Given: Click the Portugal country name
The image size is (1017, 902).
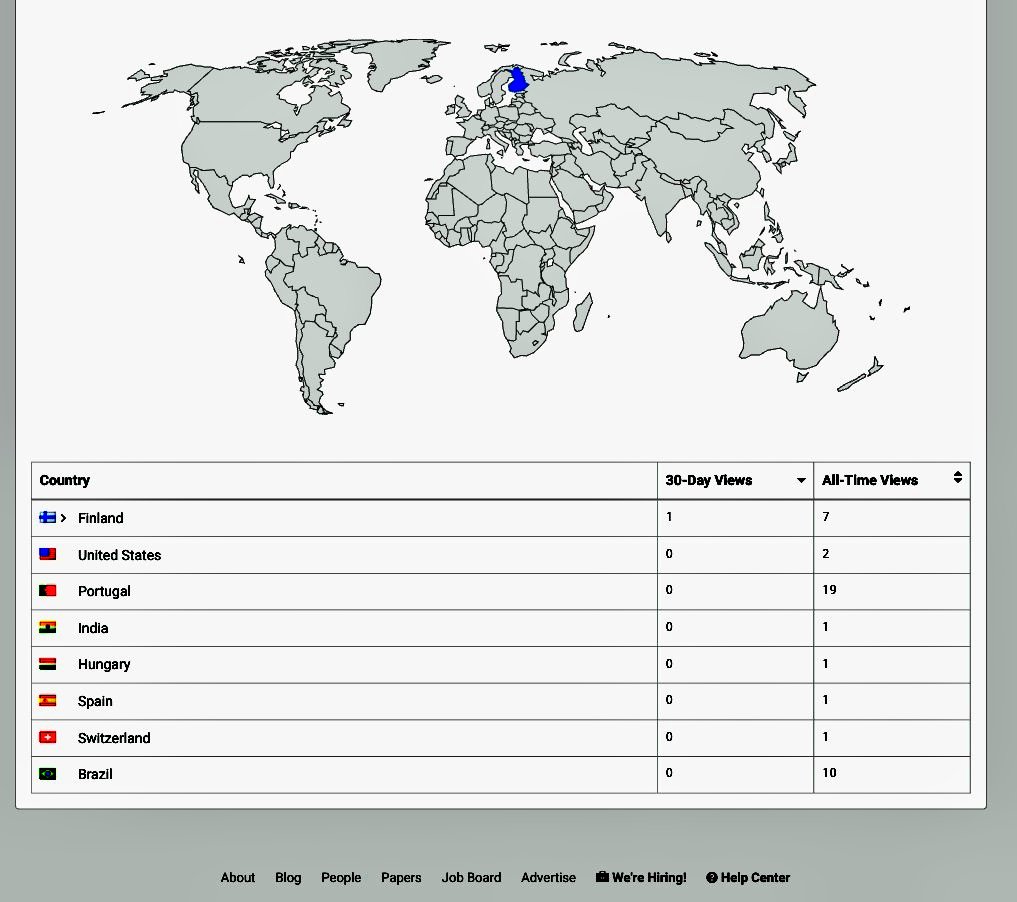Looking at the screenshot, I should click(x=104, y=591).
